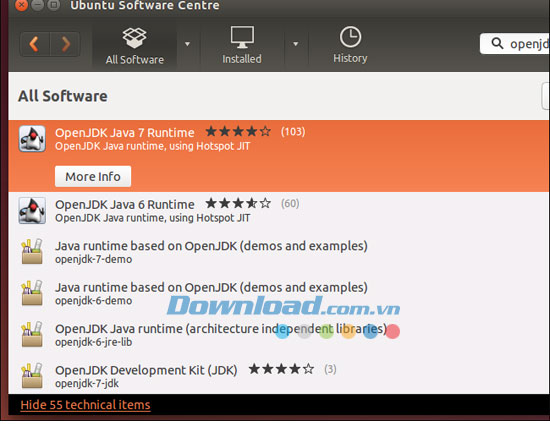Expand the All Software dropdown arrow
The image size is (550, 437).
click(187, 44)
